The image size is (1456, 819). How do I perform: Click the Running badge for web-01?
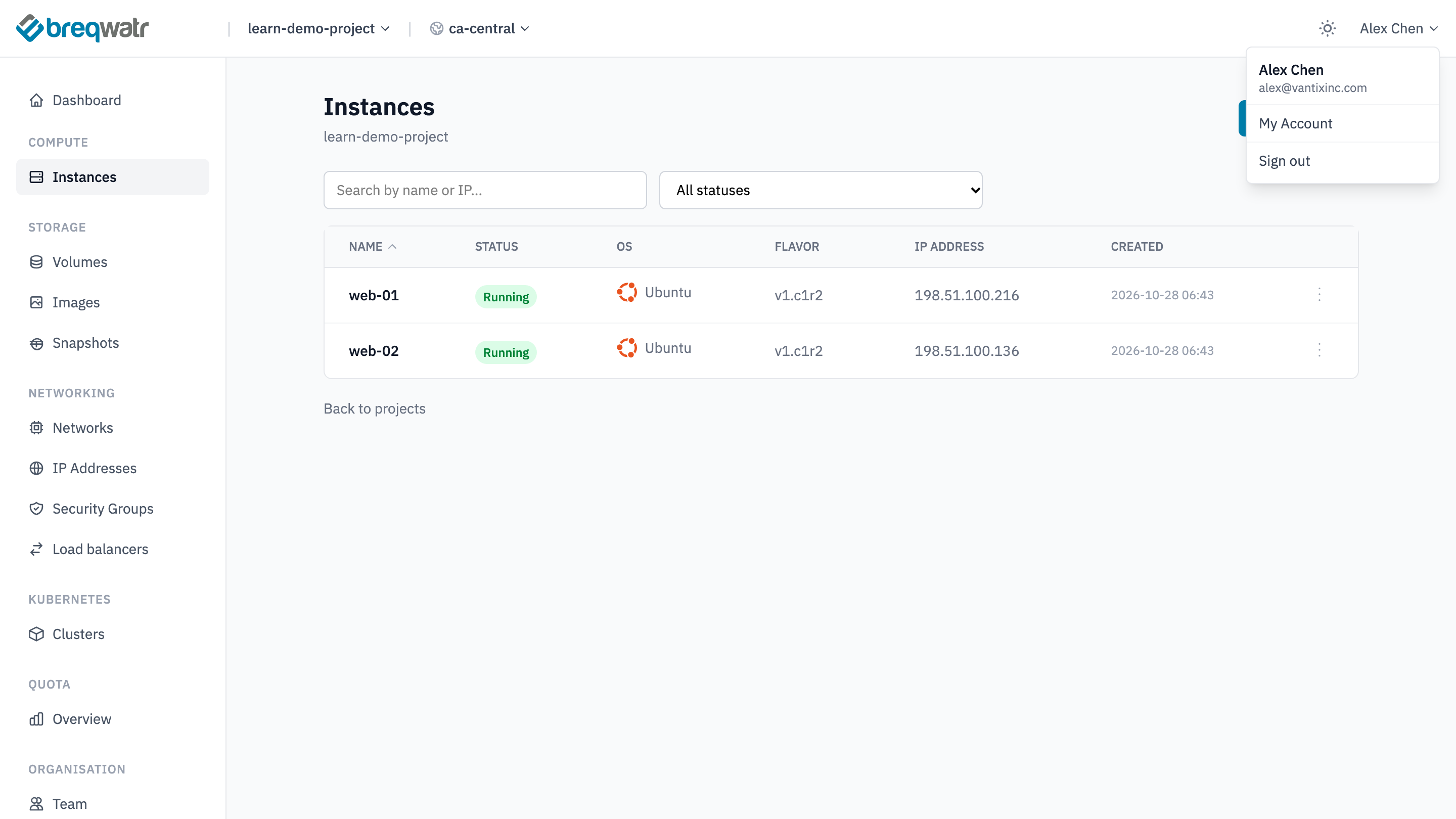click(x=506, y=297)
